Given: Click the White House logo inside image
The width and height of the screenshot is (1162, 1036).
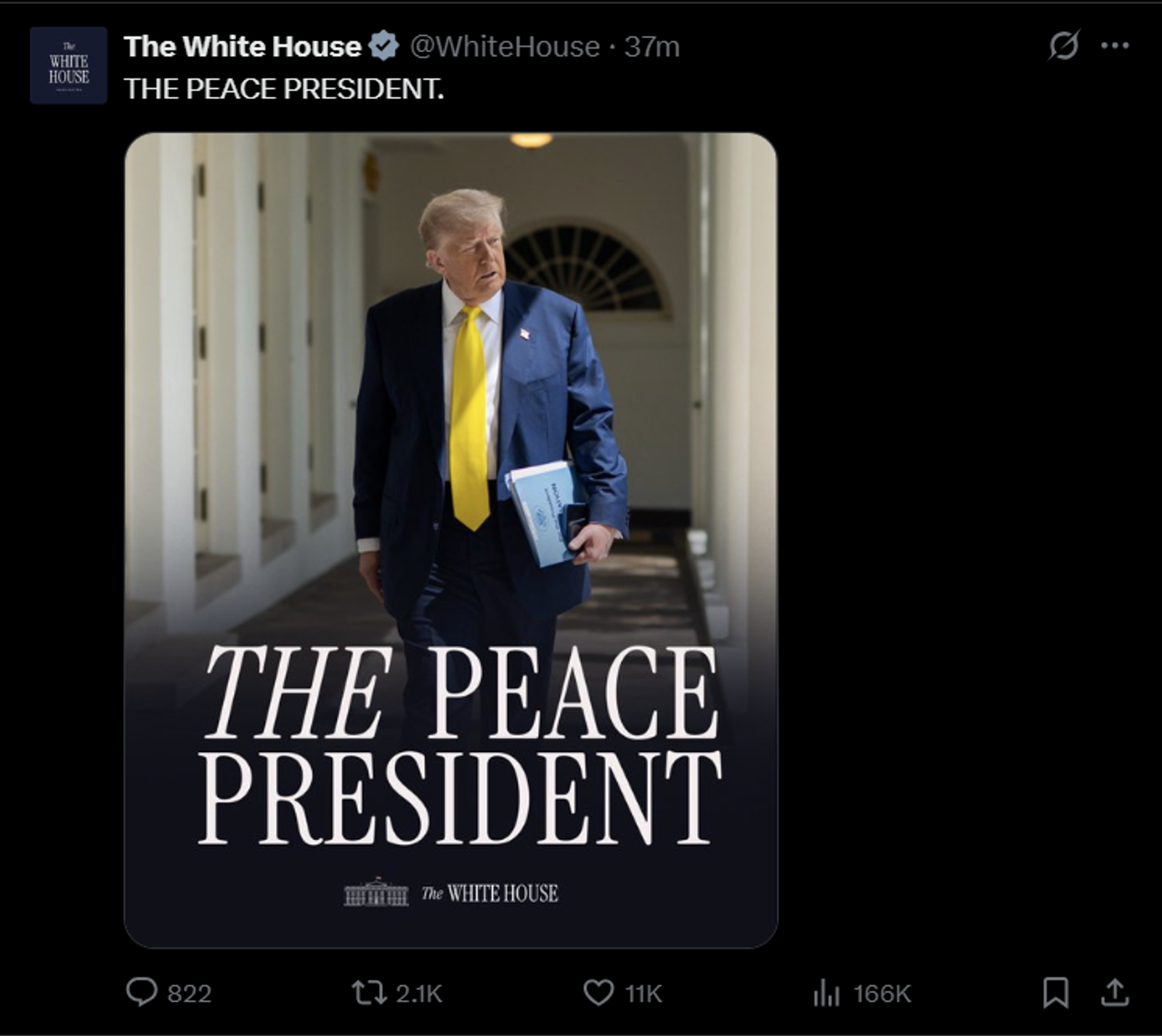Looking at the screenshot, I should coord(451,893).
